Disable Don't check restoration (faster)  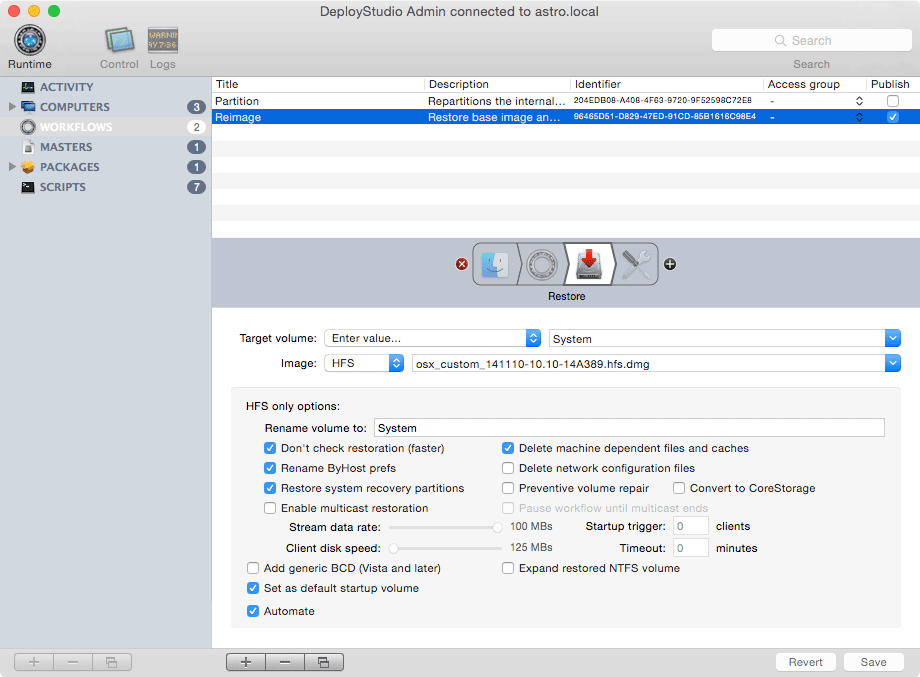coord(271,448)
